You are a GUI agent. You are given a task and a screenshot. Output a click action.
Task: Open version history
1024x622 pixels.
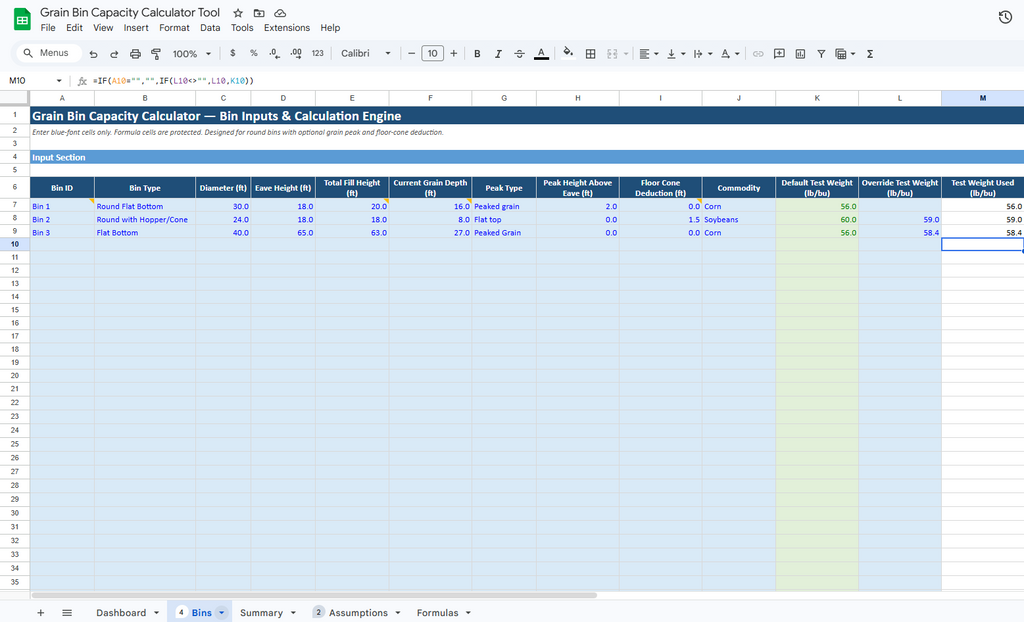pyautogui.click(x=1005, y=17)
